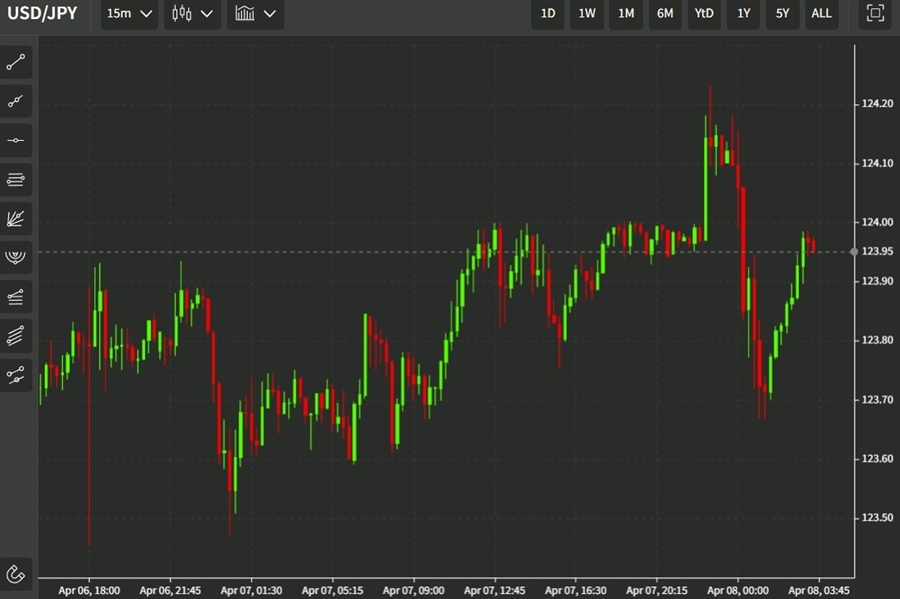900x599 pixels.
Task: Switch to 1W time range
Action: pos(587,14)
